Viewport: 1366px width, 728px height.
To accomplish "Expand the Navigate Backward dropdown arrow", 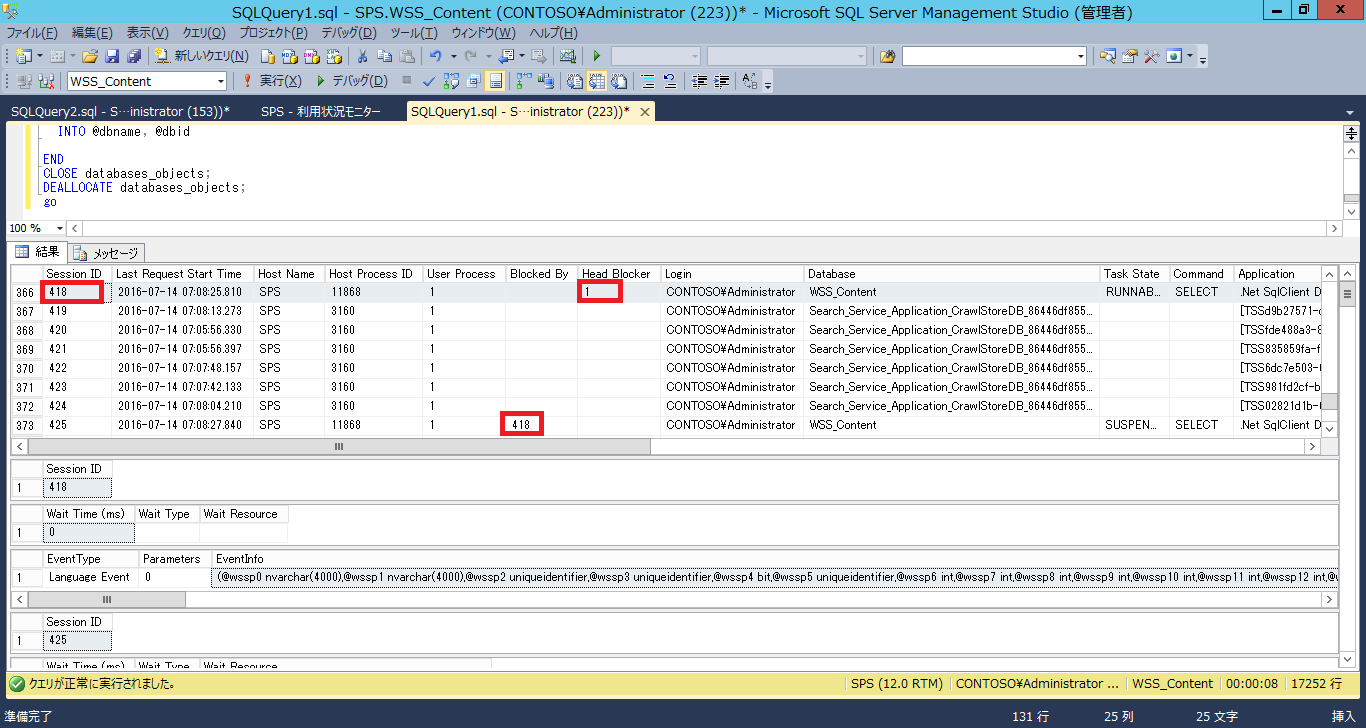I will pos(523,56).
